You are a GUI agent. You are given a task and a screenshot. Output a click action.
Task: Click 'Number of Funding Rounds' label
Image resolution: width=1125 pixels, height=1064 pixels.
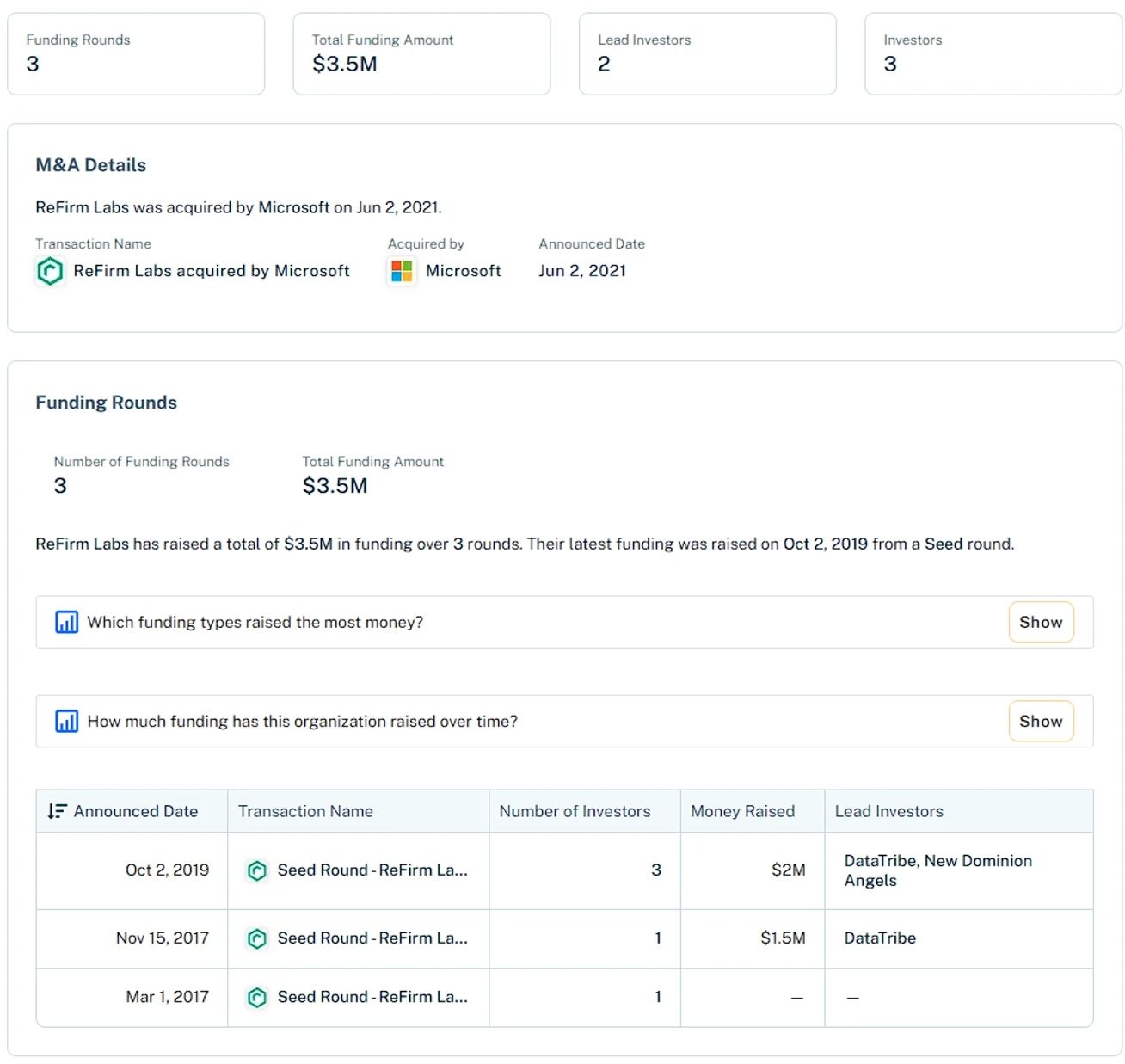click(x=142, y=462)
